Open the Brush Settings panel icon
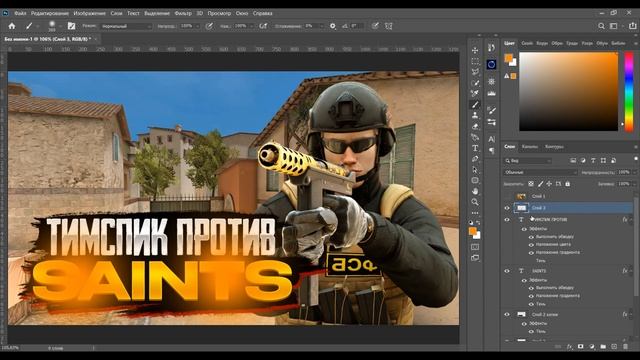The width and height of the screenshot is (640, 360). point(491,110)
